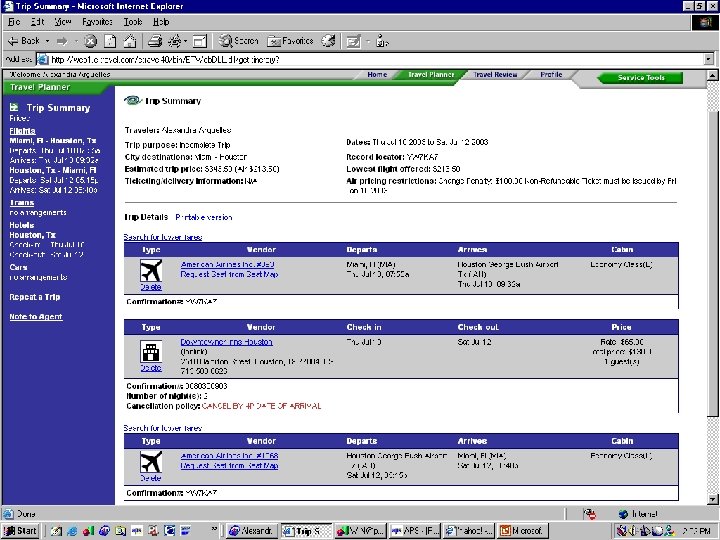Click the Trip Summary eye logo icon
Screen dimensions: 720x540
point(133,101)
